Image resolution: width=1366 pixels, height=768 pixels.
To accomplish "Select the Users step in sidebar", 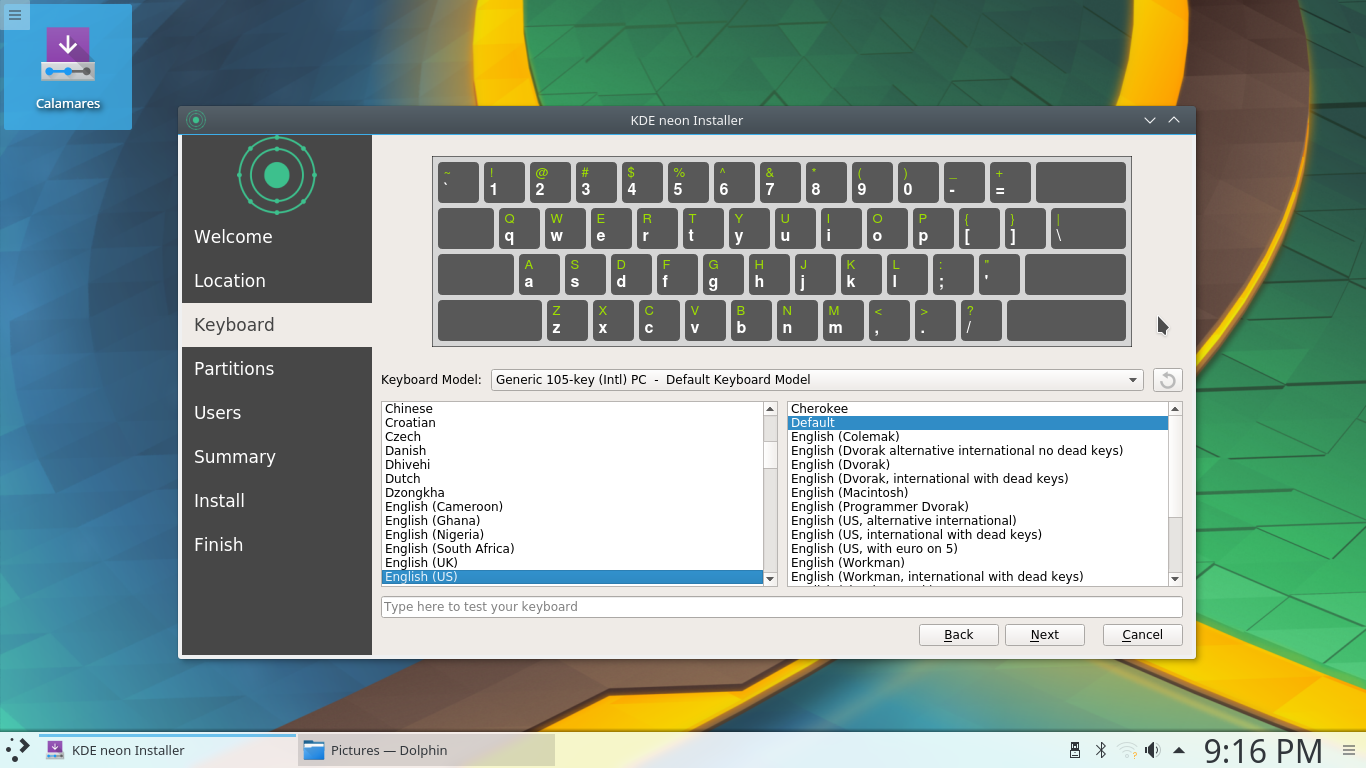I will click(277, 413).
